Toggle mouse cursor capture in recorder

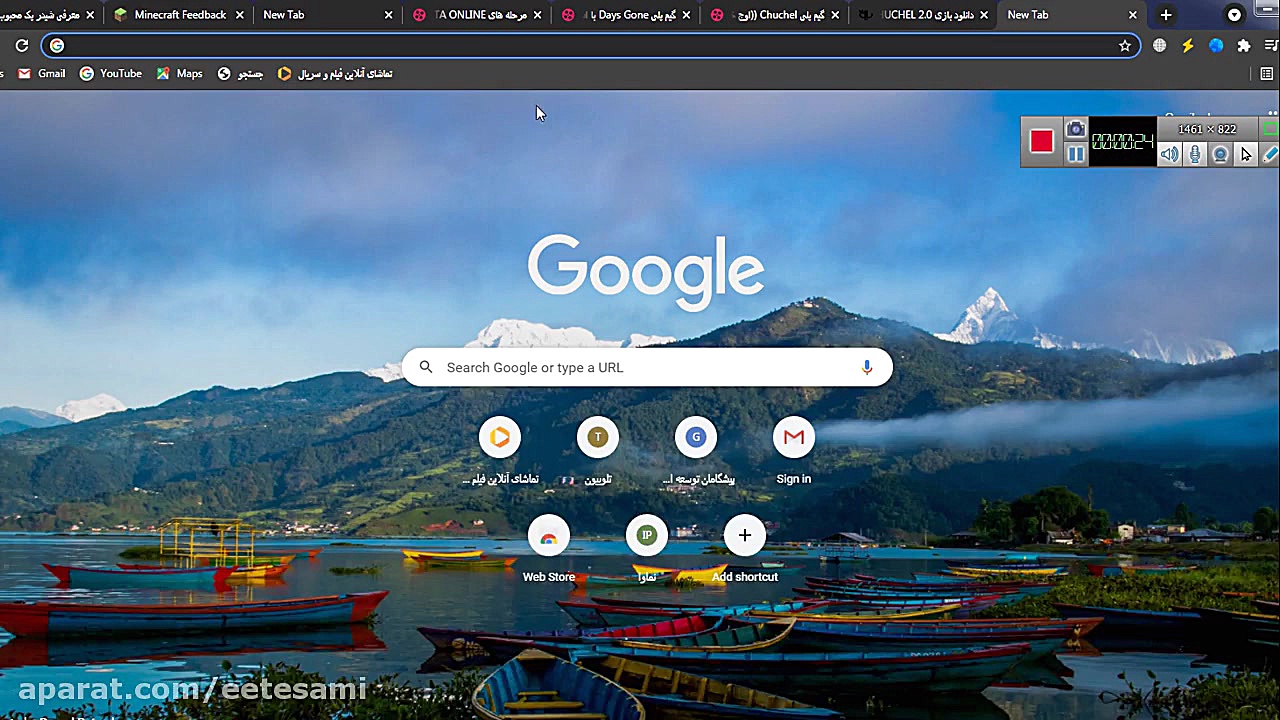click(x=1246, y=154)
